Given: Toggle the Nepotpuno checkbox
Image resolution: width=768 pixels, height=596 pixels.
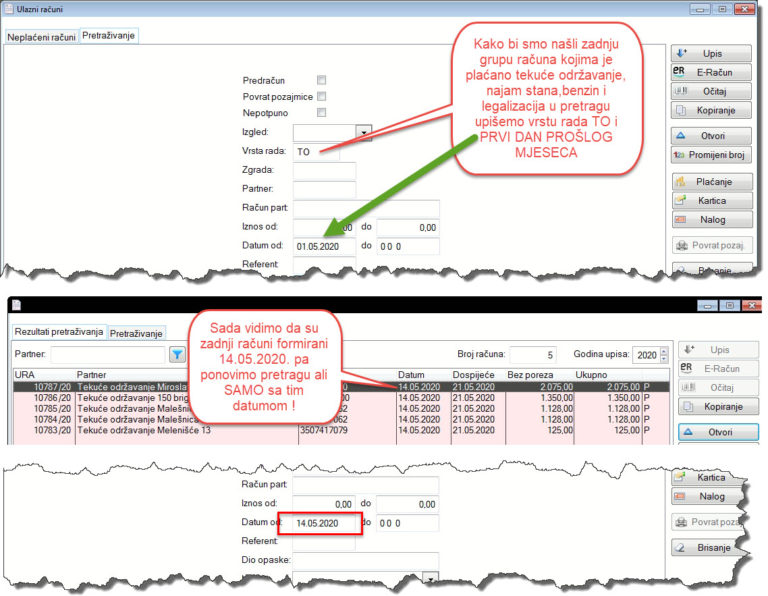Looking at the screenshot, I should coord(321,114).
